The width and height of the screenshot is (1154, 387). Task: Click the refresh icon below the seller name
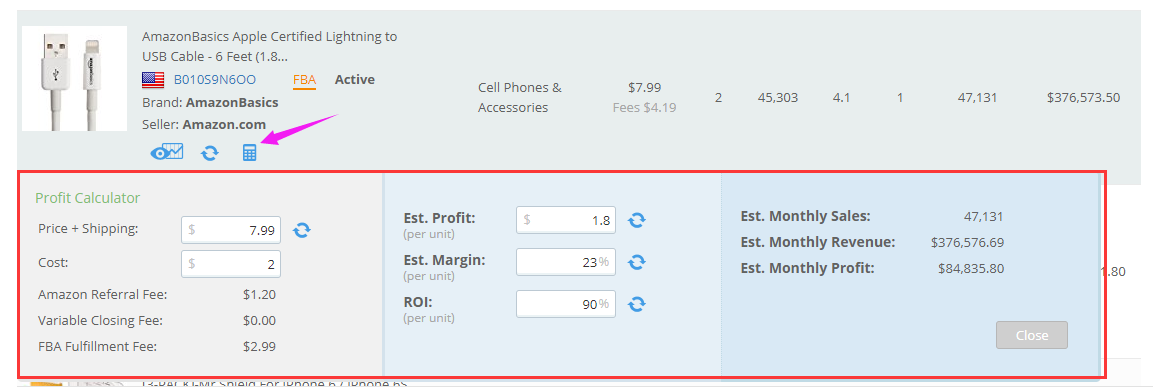click(x=210, y=153)
